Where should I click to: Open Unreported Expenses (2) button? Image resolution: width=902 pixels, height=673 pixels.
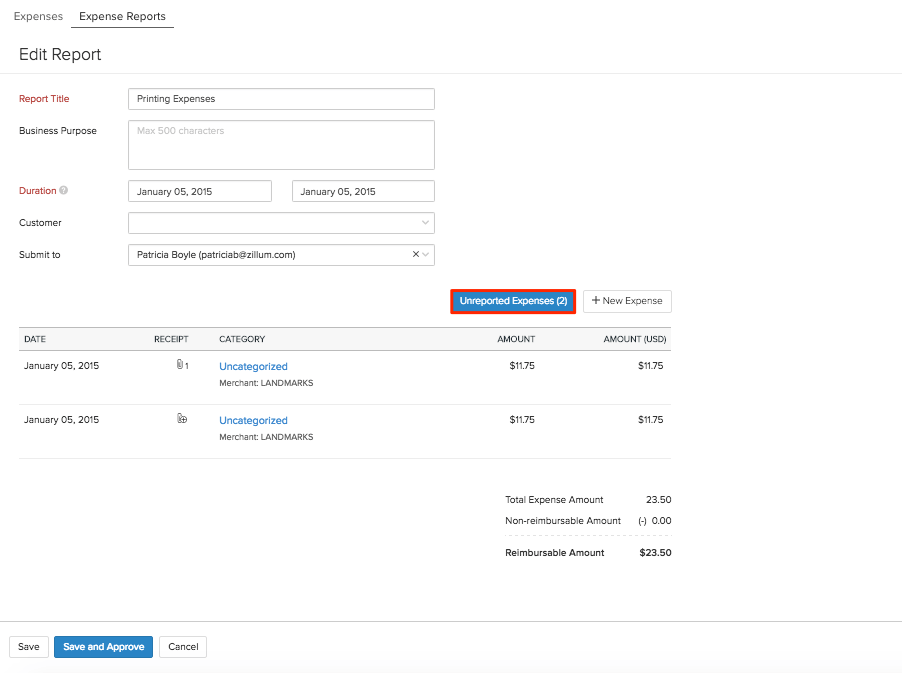tap(513, 301)
